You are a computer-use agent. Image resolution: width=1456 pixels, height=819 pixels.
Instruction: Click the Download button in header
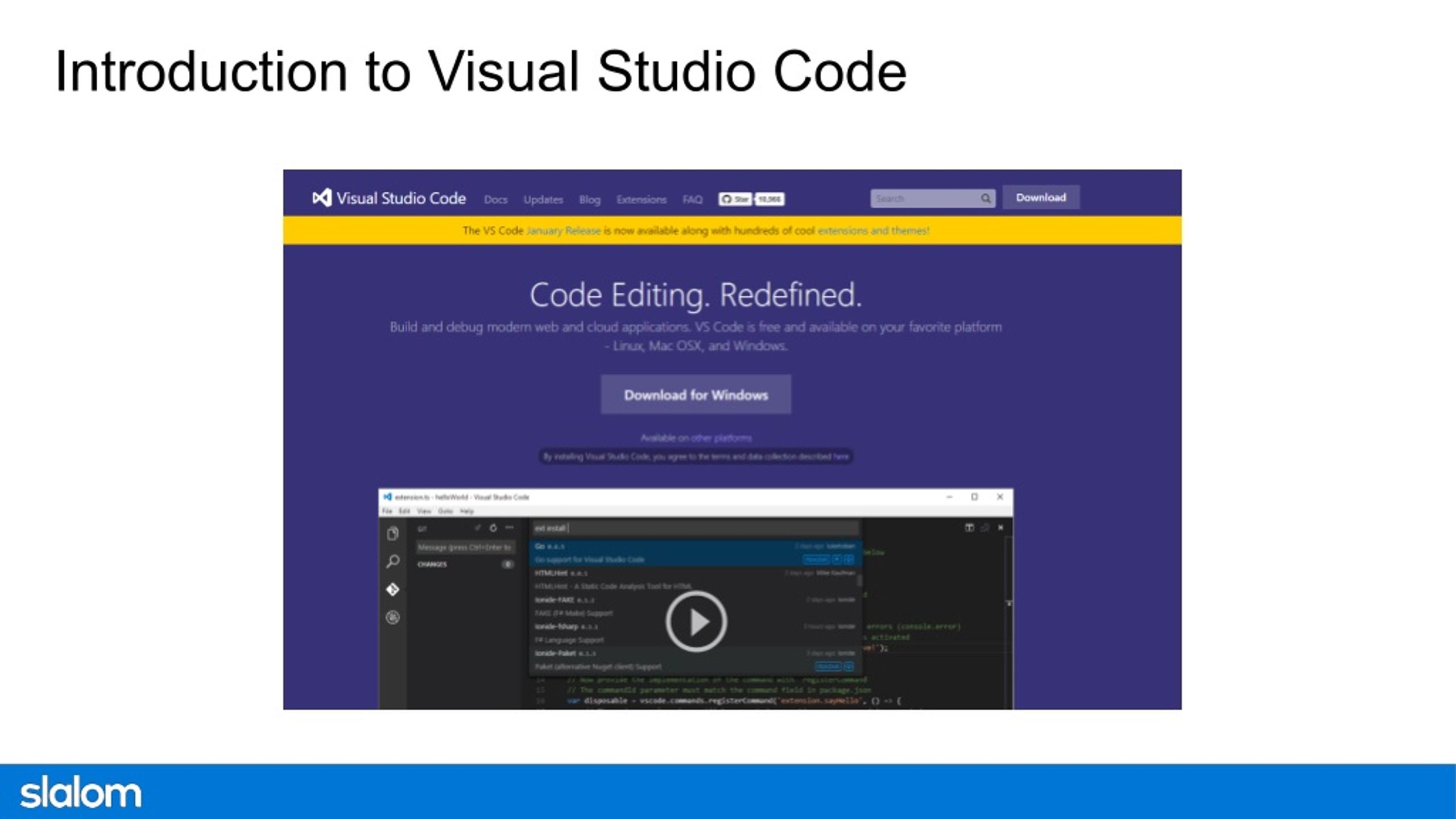tap(1041, 197)
